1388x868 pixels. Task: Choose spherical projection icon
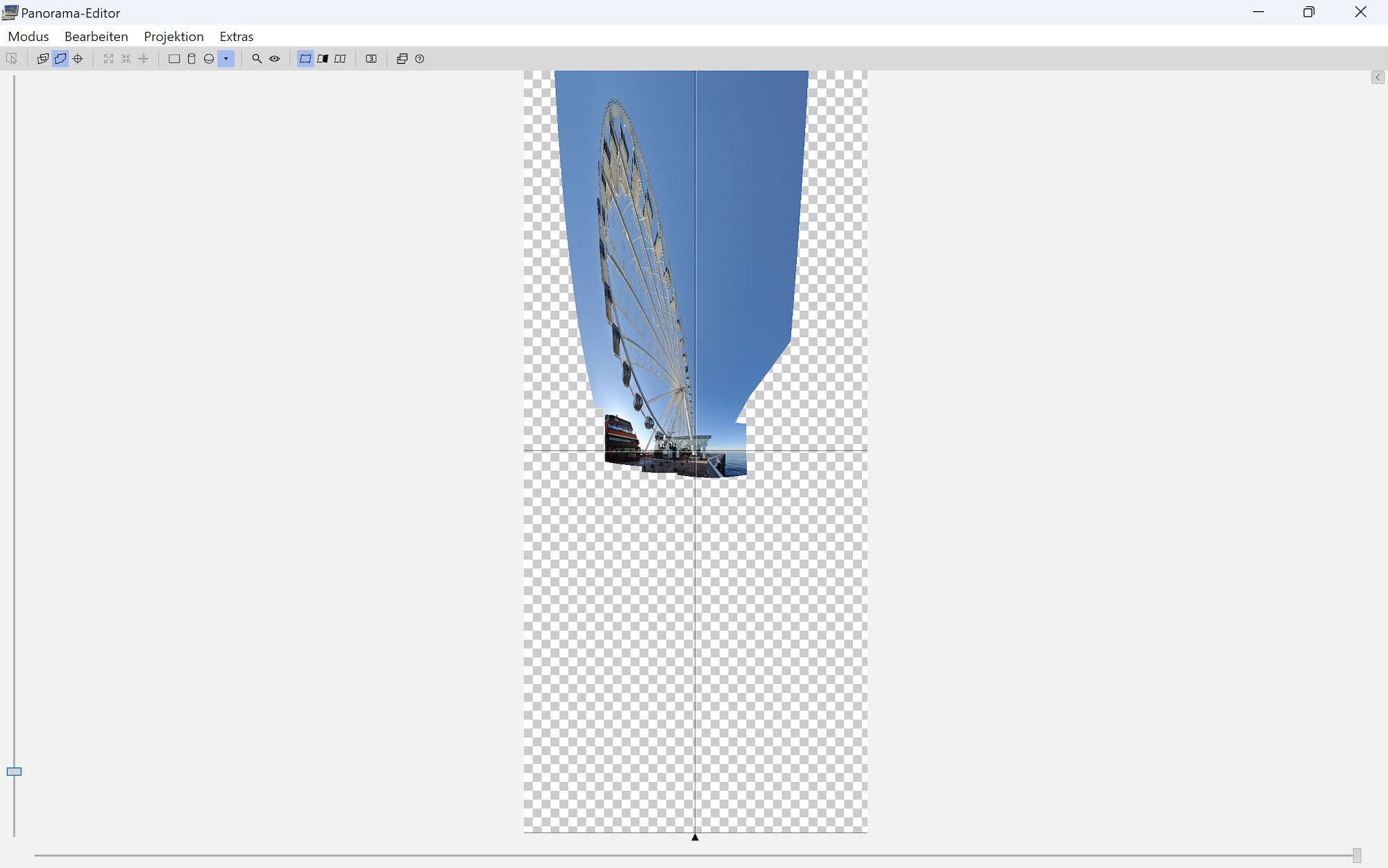point(209,59)
